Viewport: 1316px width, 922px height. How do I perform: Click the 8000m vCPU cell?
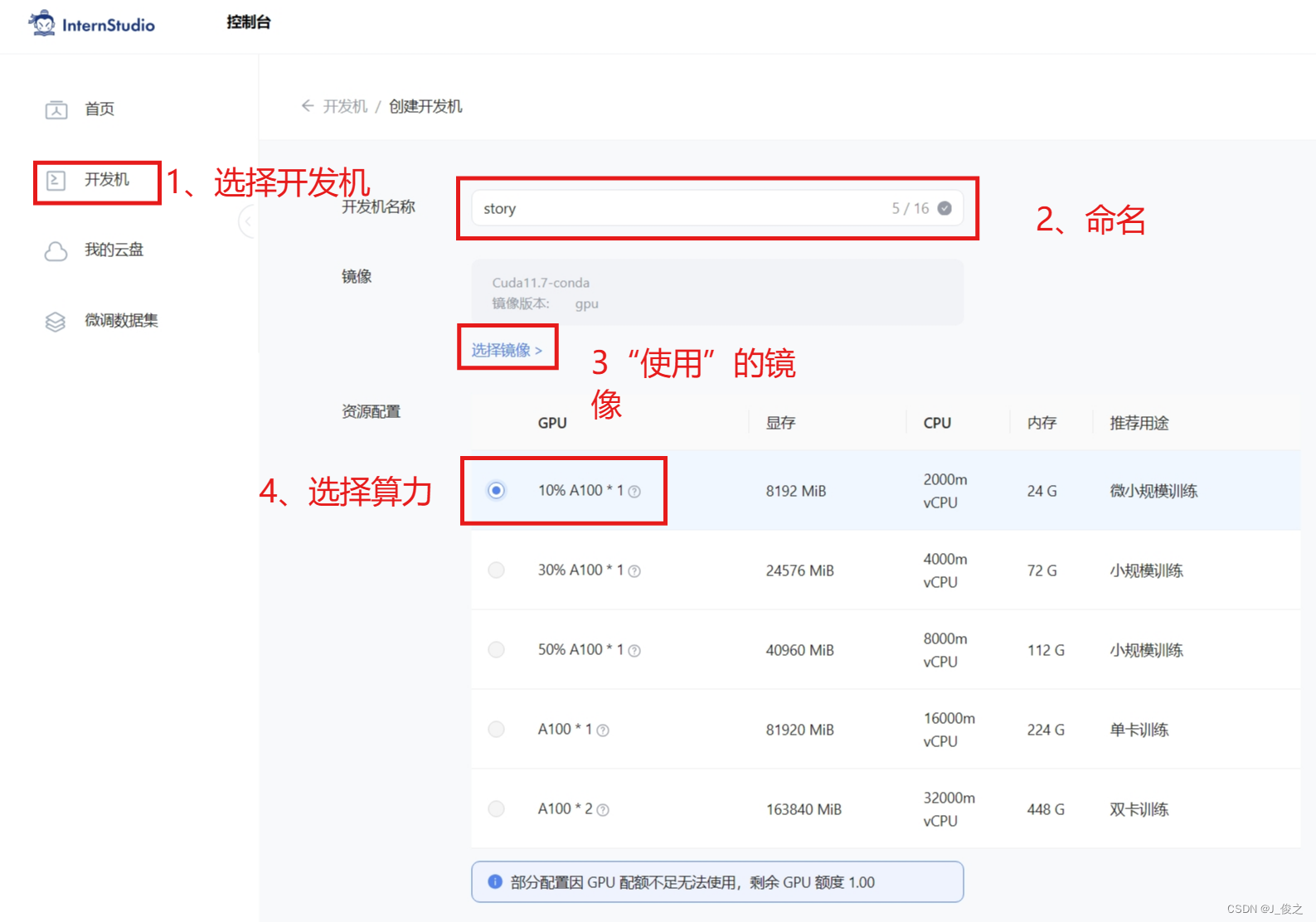tap(945, 650)
